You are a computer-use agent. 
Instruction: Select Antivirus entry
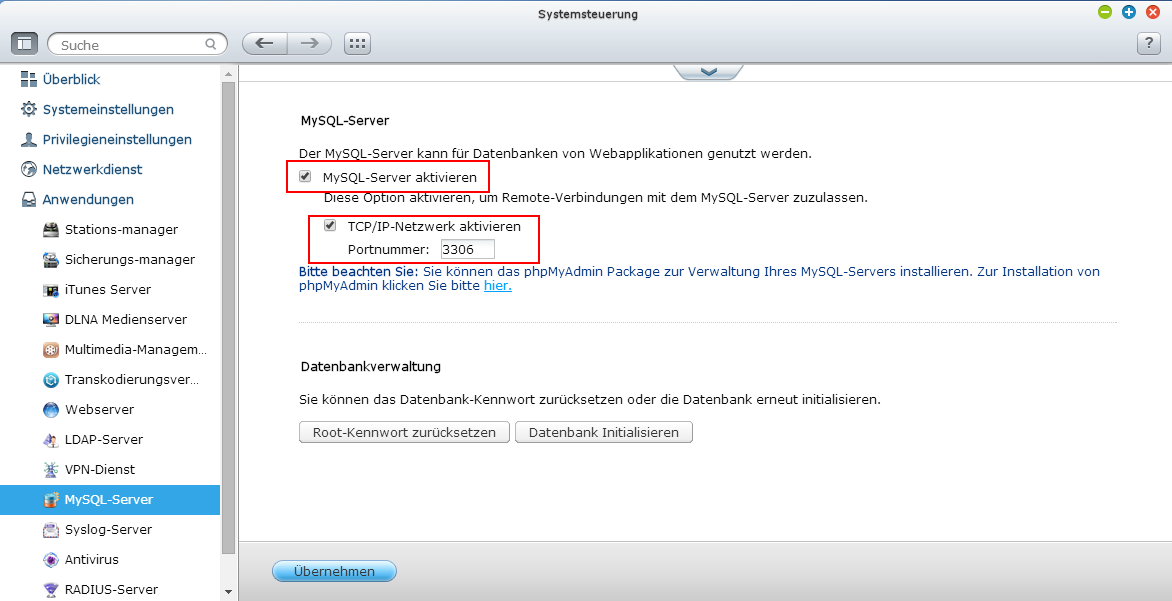pos(91,559)
